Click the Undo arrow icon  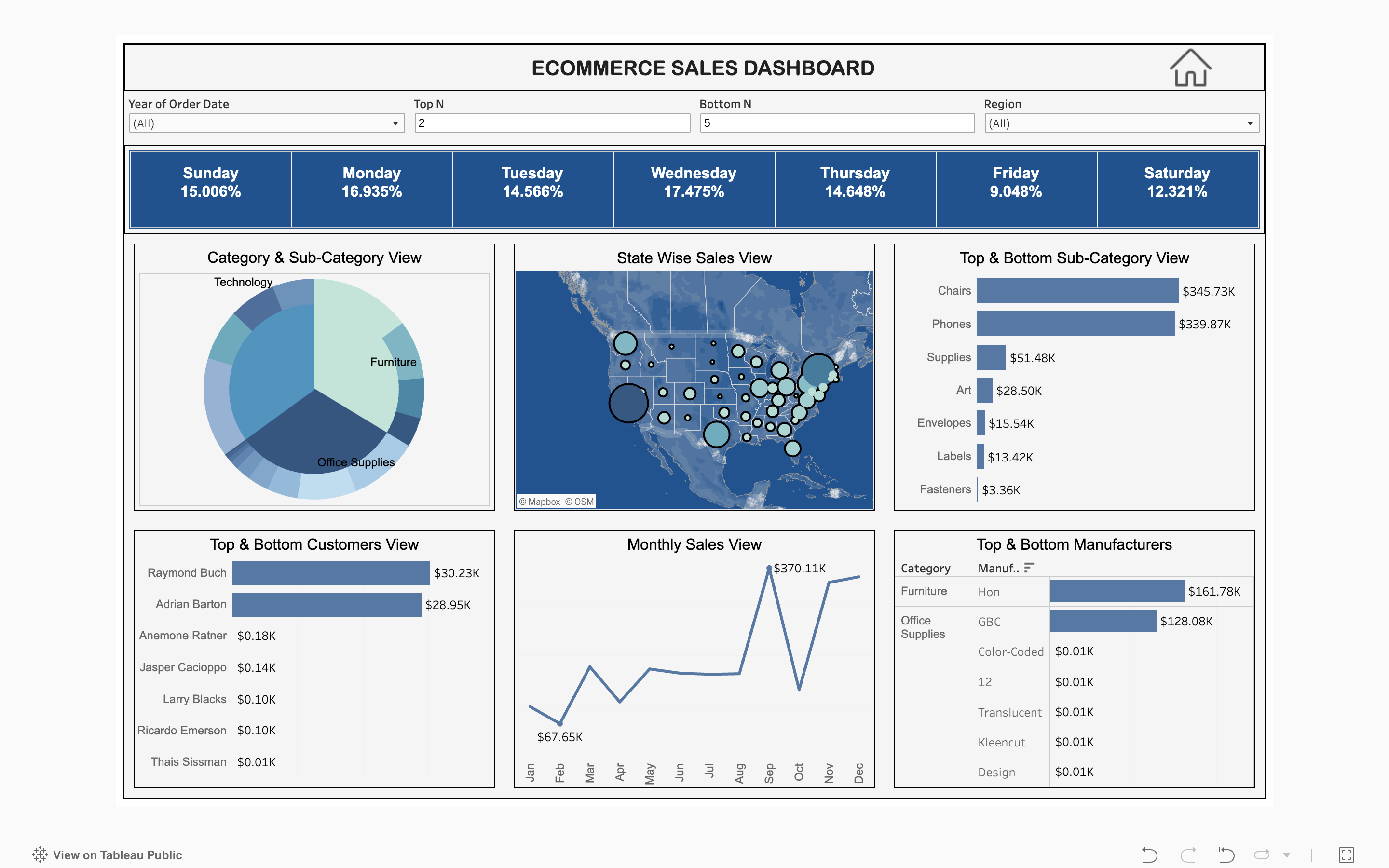pos(1149,855)
